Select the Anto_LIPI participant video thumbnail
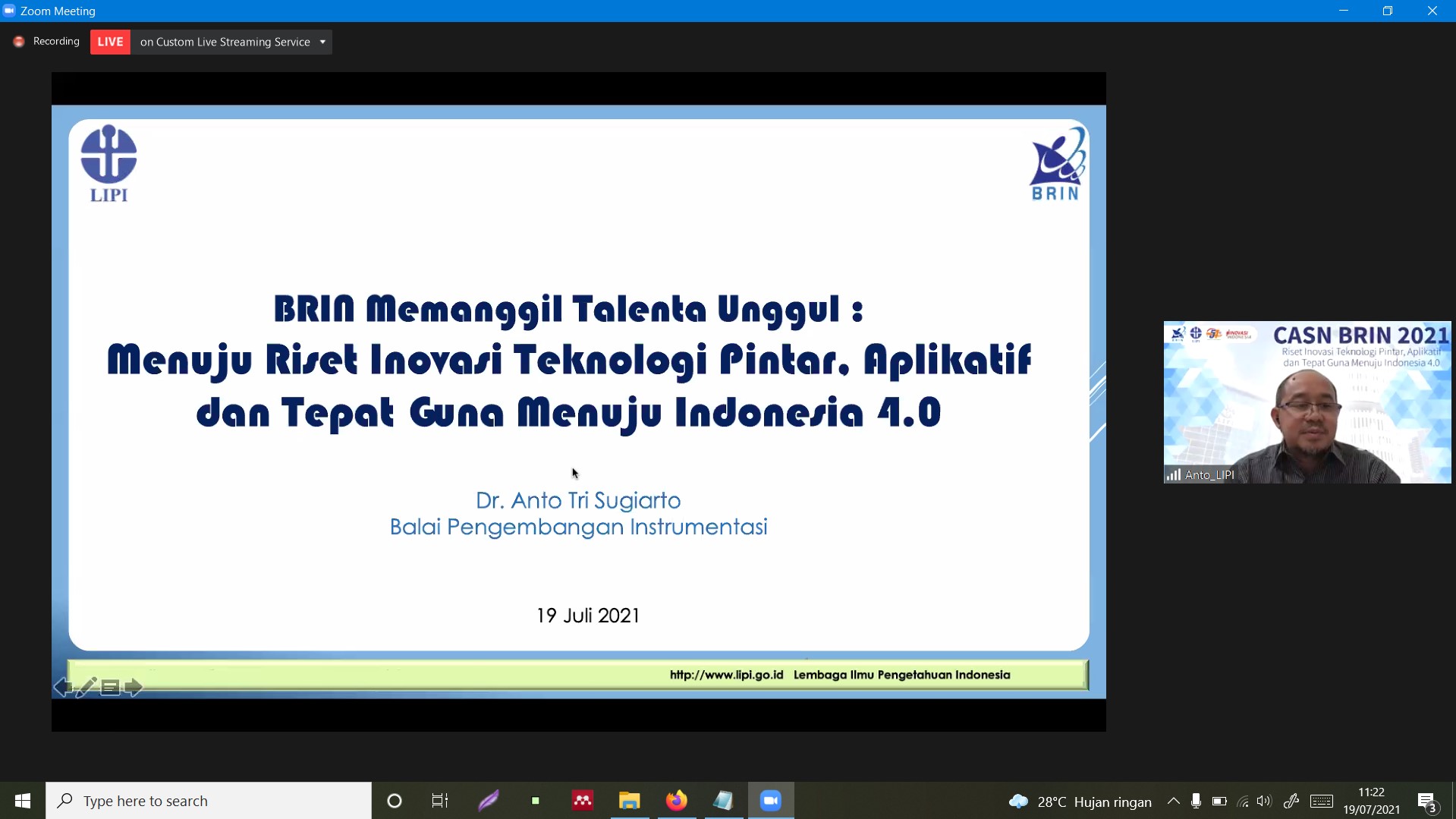 pos(1307,402)
